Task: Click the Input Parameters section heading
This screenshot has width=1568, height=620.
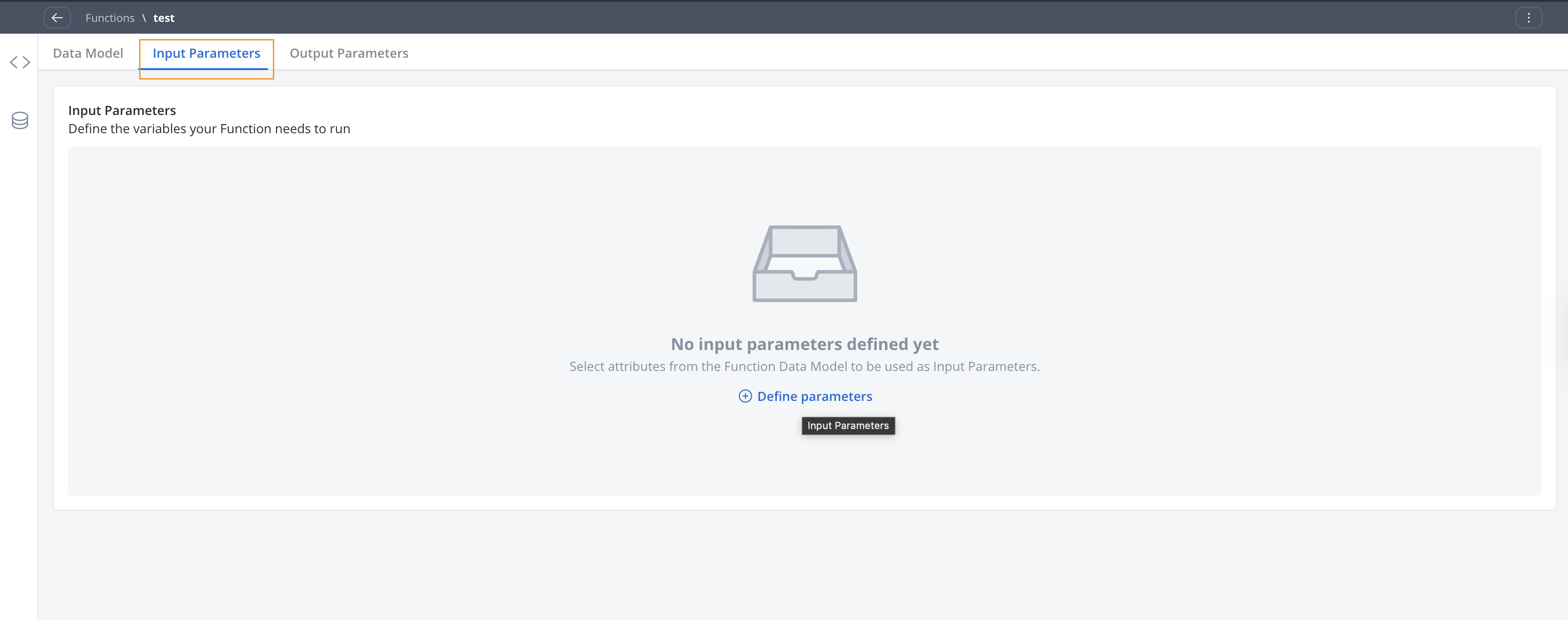Action: click(122, 110)
